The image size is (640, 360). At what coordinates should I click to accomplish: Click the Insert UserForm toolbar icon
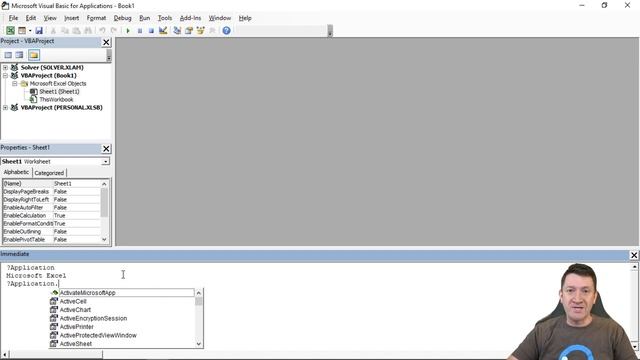point(22,31)
